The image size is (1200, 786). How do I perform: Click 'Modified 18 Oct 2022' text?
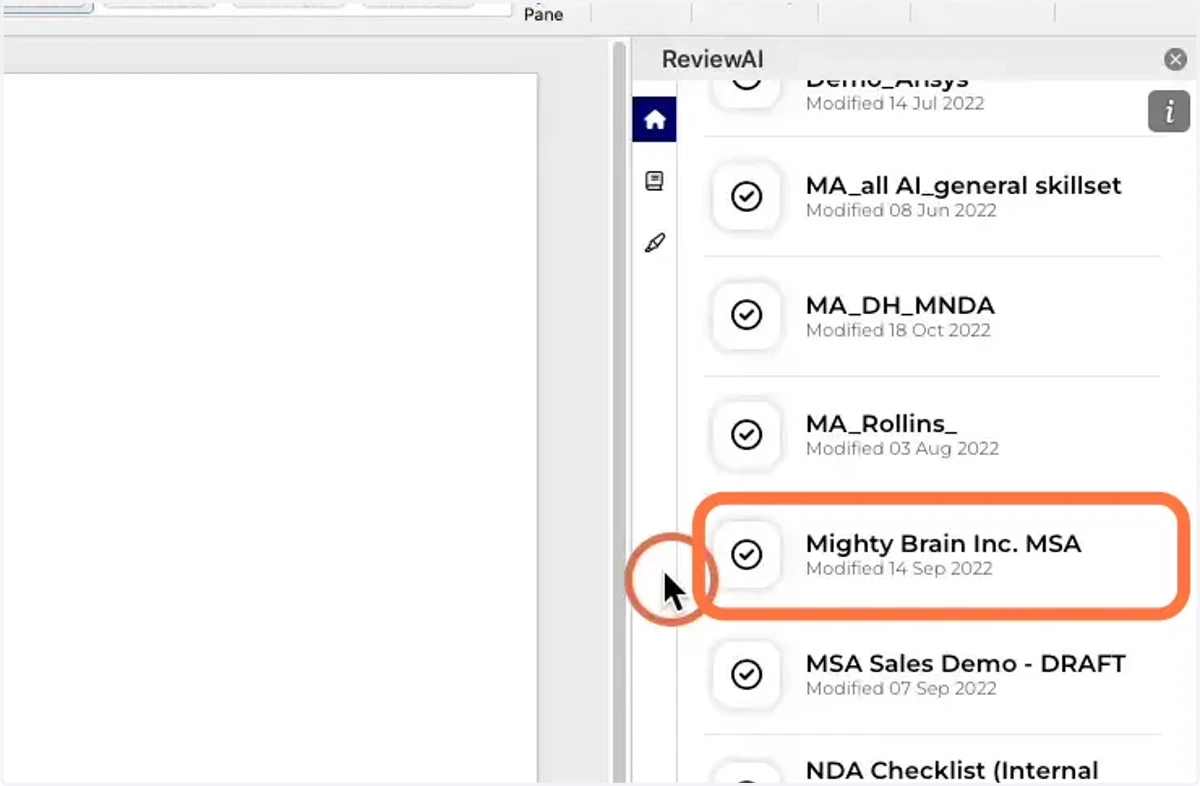tap(898, 330)
